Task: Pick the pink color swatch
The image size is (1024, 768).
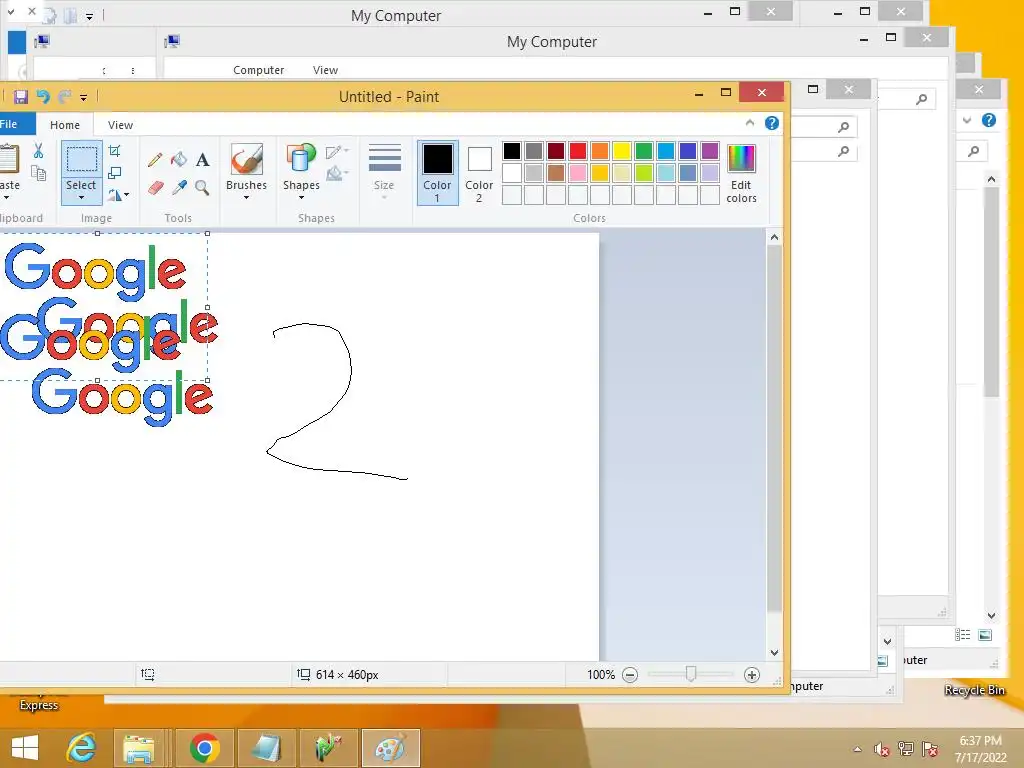Action: point(578,173)
